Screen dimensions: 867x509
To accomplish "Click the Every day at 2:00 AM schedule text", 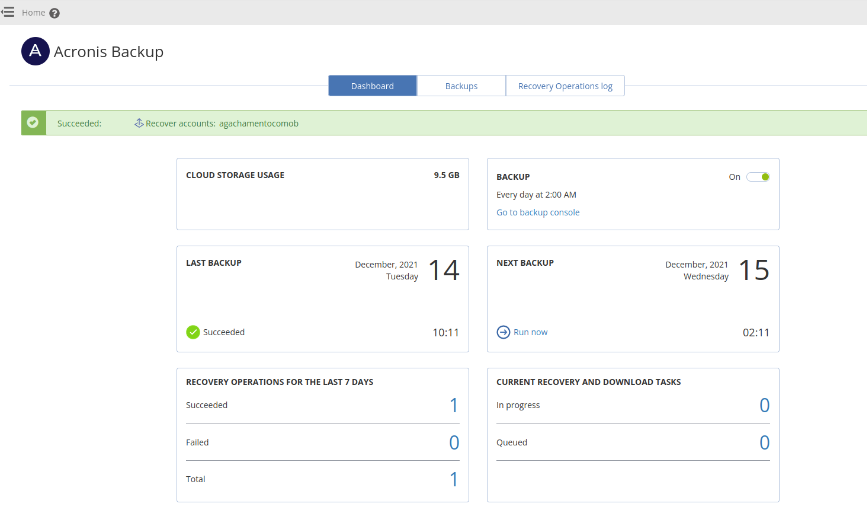I will tap(536, 195).
